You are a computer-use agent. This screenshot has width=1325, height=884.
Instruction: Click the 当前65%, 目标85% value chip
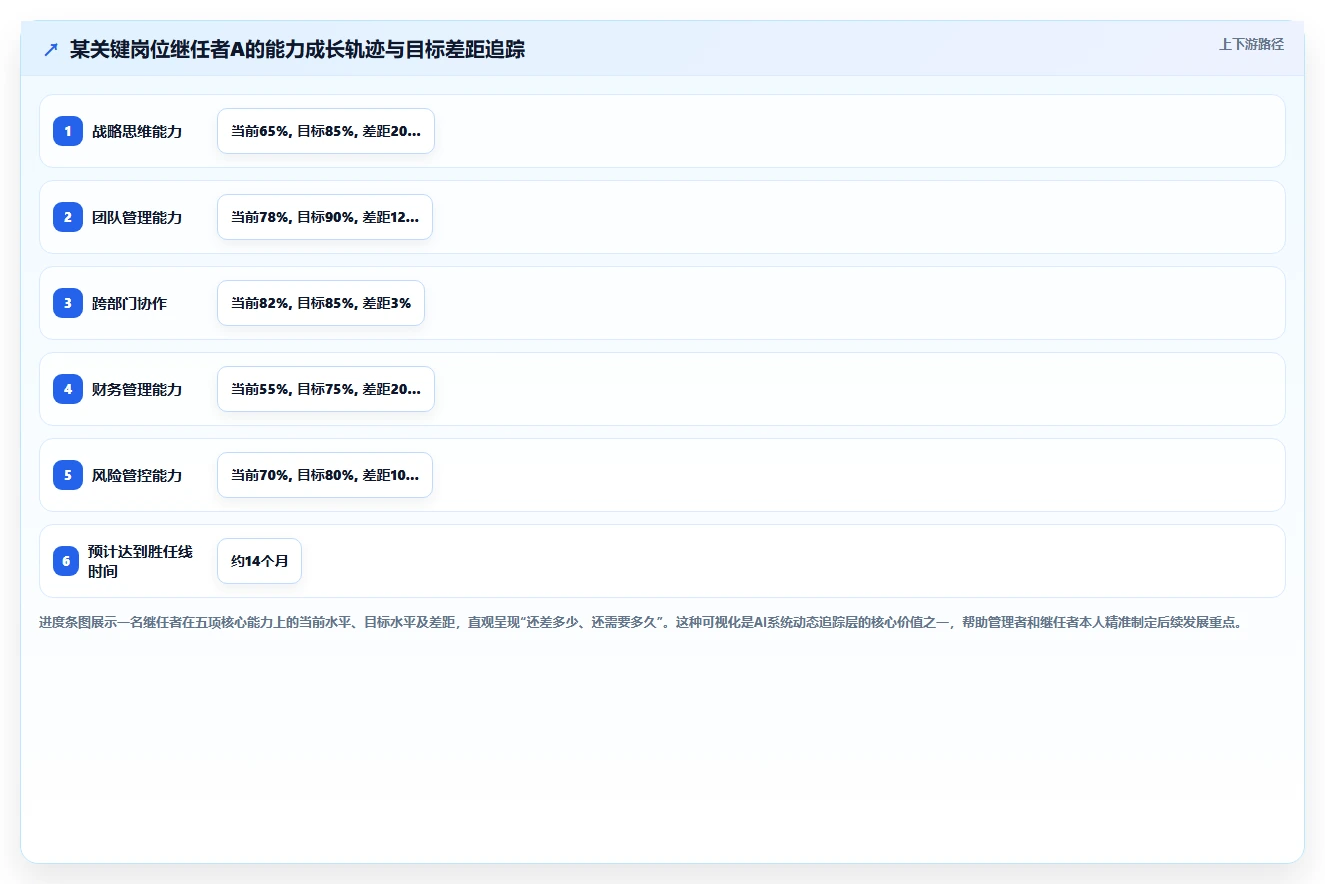[x=326, y=131]
